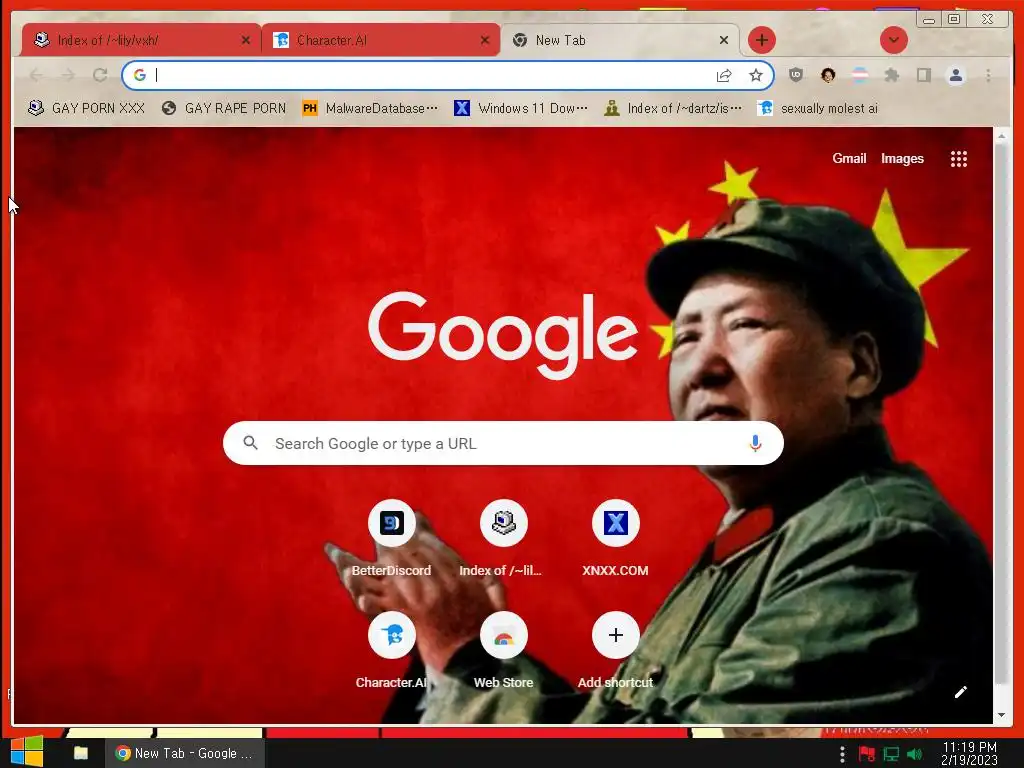Open the taskbar clock showing 11:19 PM

[969, 753]
